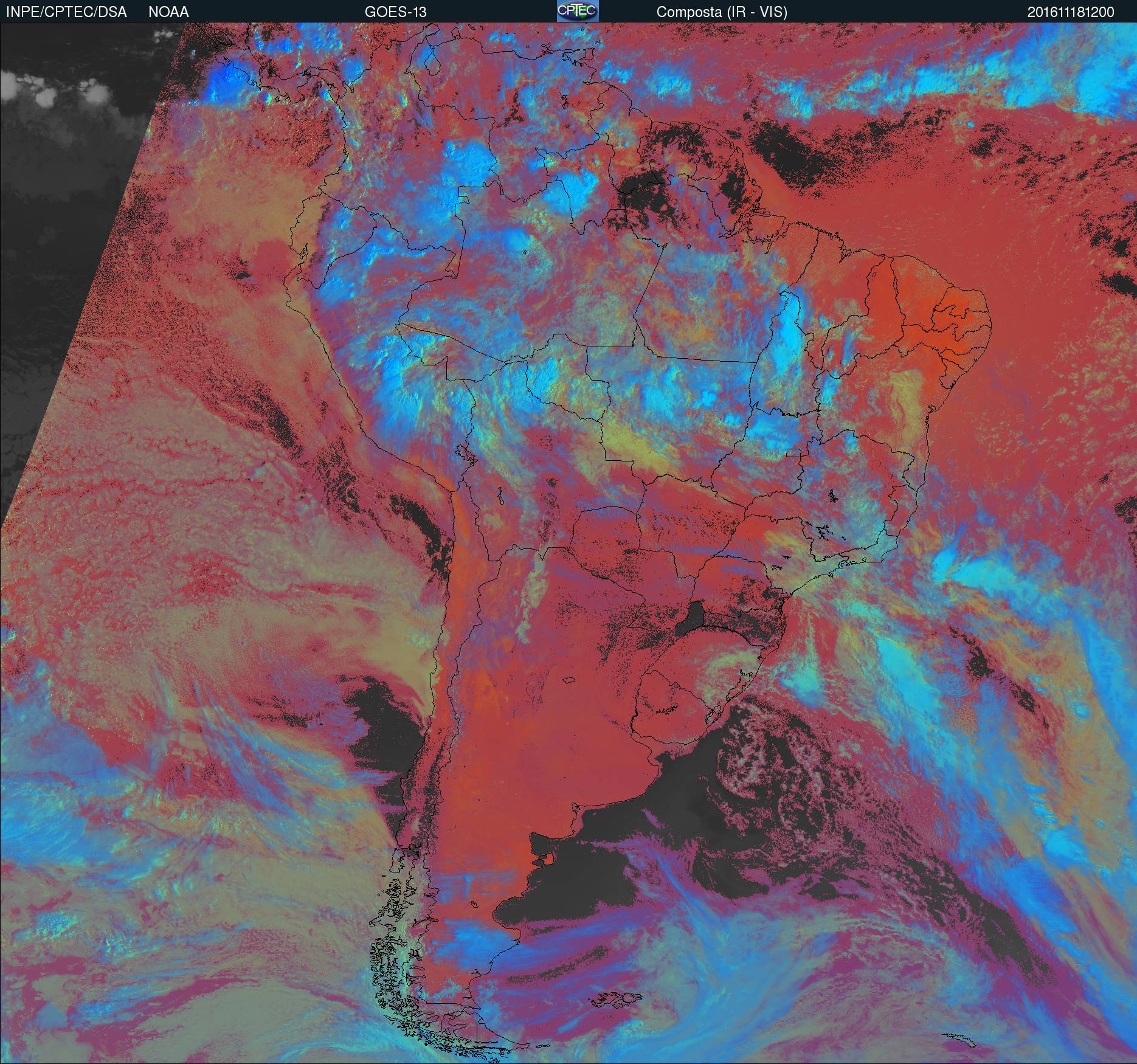The image size is (1137, 1064).
Task: Select the 201611181200 timestamp
Action: coord(1071,12)
